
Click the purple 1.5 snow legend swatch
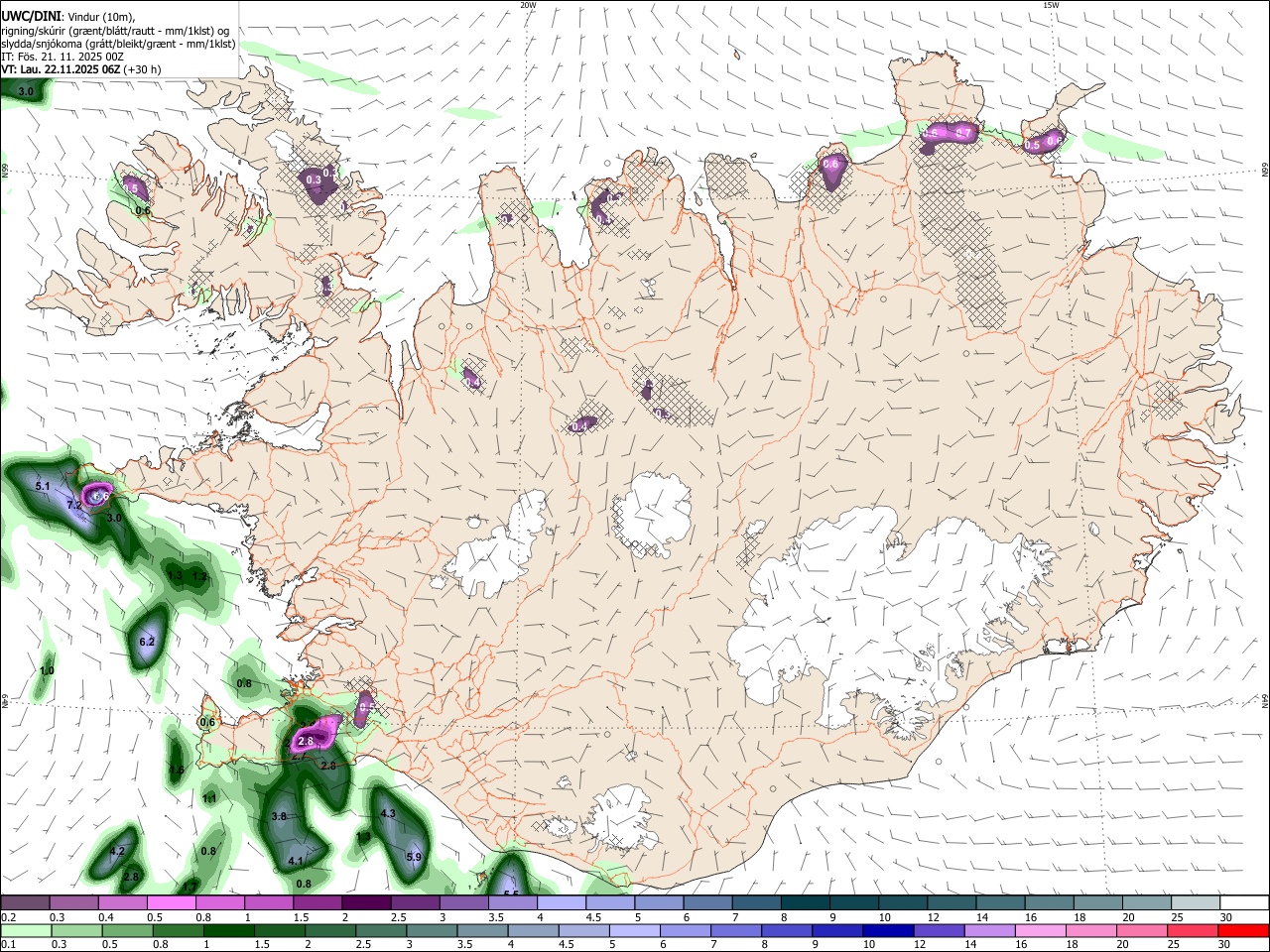(317, 902)
